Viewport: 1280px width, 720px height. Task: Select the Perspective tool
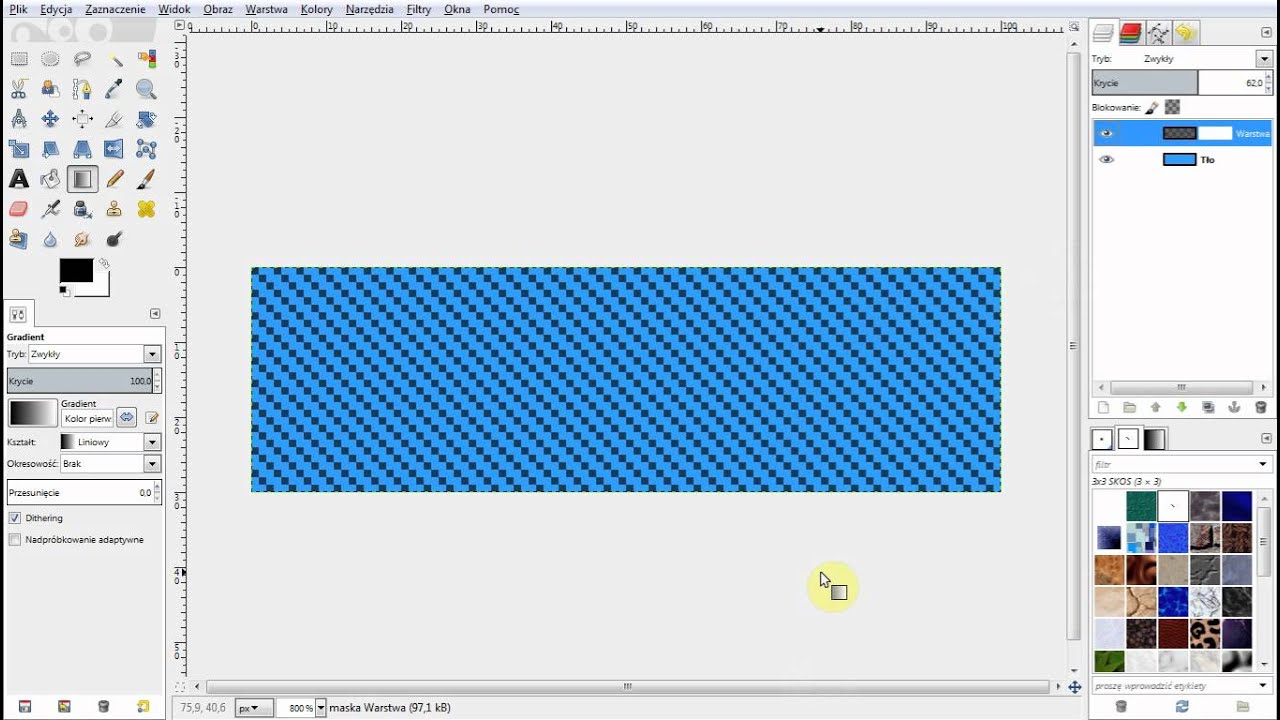82,149
